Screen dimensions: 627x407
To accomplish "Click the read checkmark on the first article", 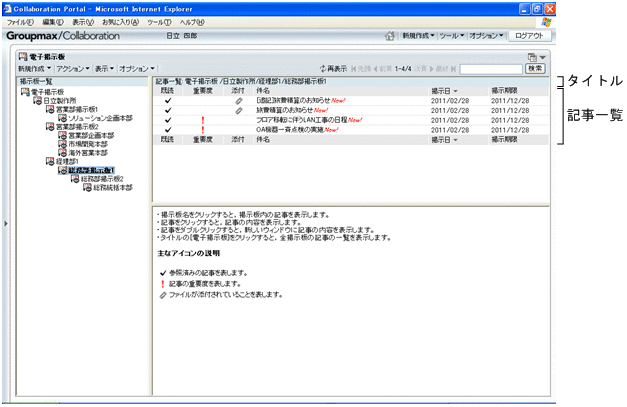I will (167, 100).
